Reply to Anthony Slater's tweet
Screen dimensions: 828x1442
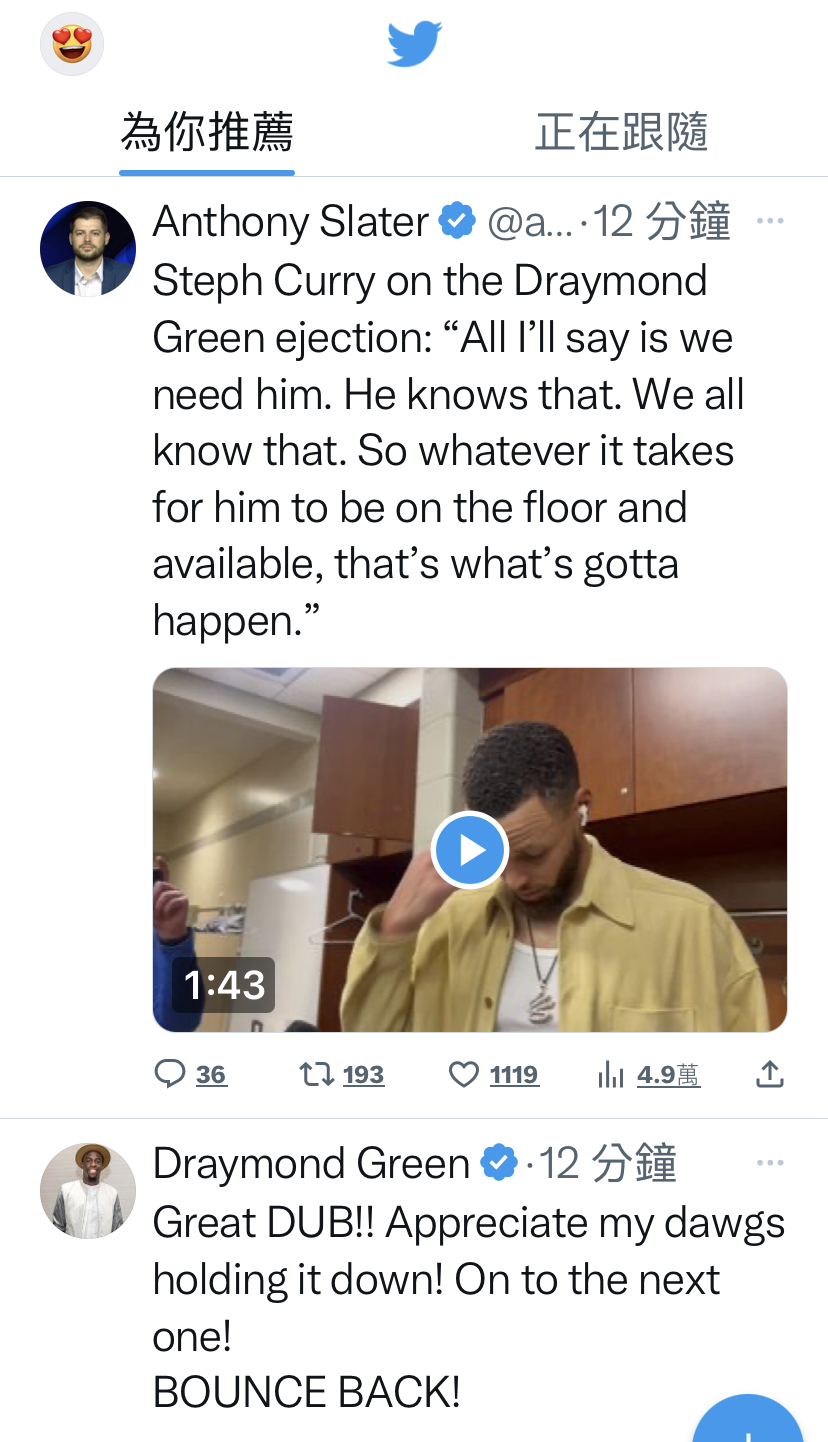point(191,1075)
